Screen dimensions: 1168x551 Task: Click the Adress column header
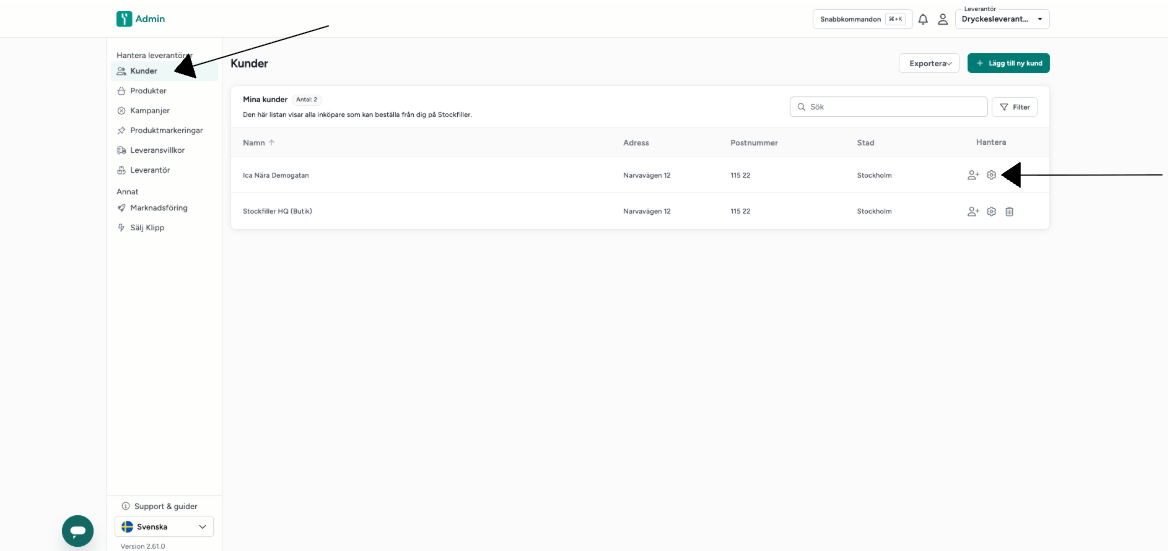pyautogui.click(x=636, y=143)
